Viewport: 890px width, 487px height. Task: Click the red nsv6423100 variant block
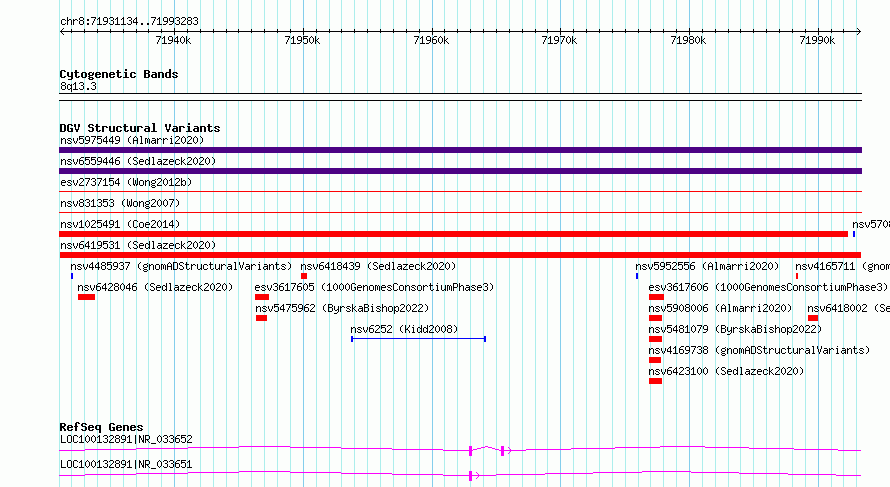coord(656,381)
